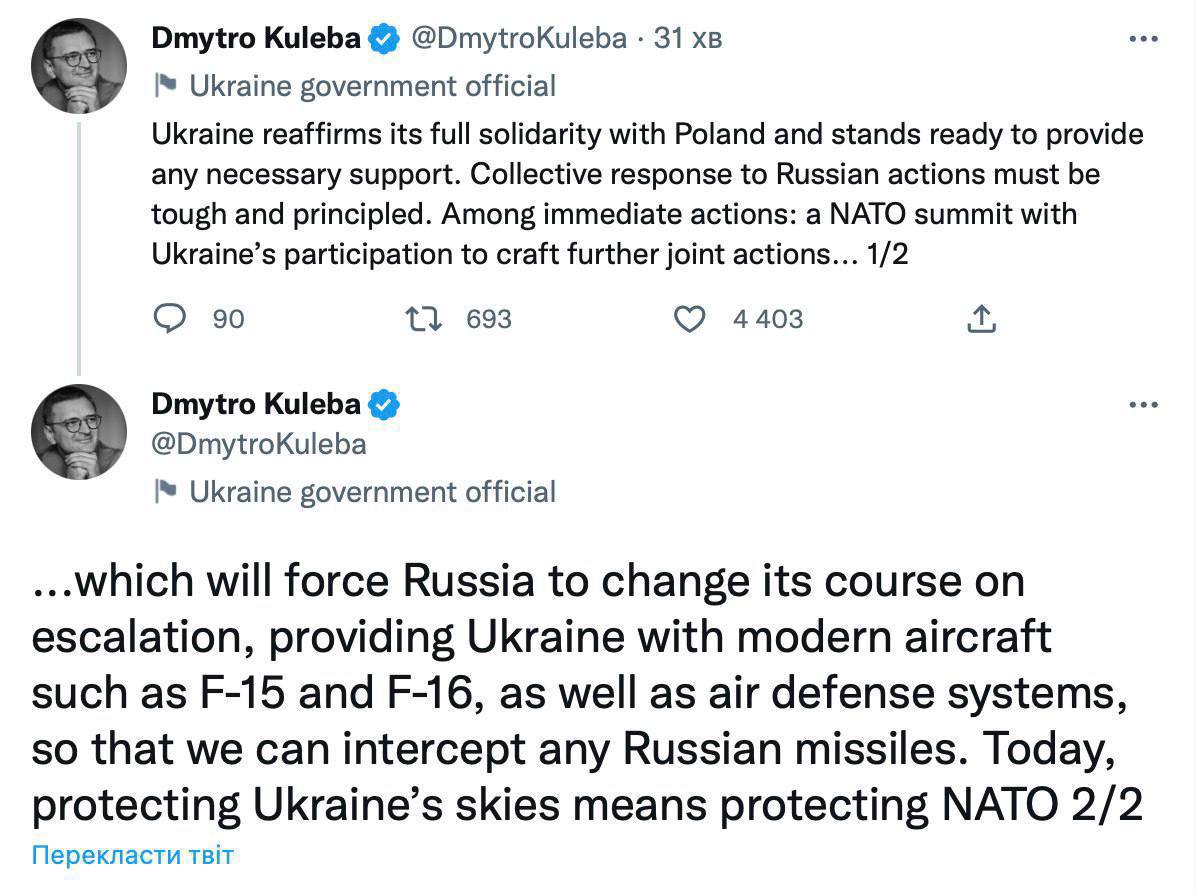Click flag icon beside second government label
1196x894 pixels.
coord(166,491)
